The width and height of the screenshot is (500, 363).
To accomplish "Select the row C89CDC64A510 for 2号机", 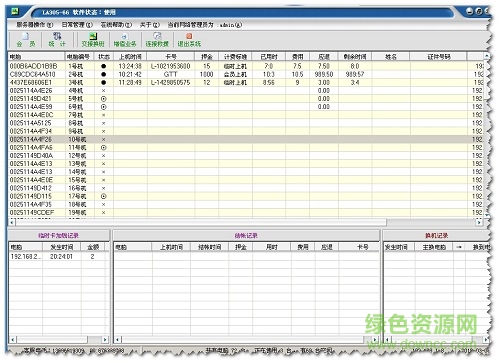I will pos(246,74).
